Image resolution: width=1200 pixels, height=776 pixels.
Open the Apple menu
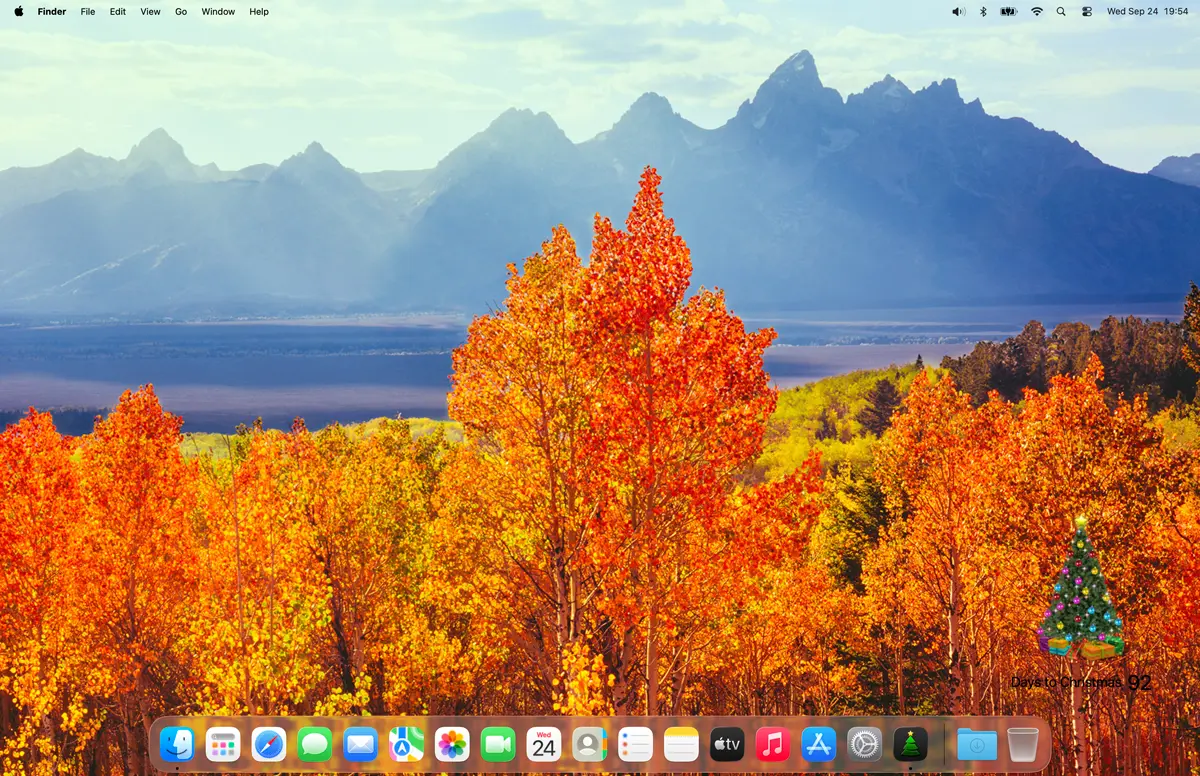coord(19,12)
